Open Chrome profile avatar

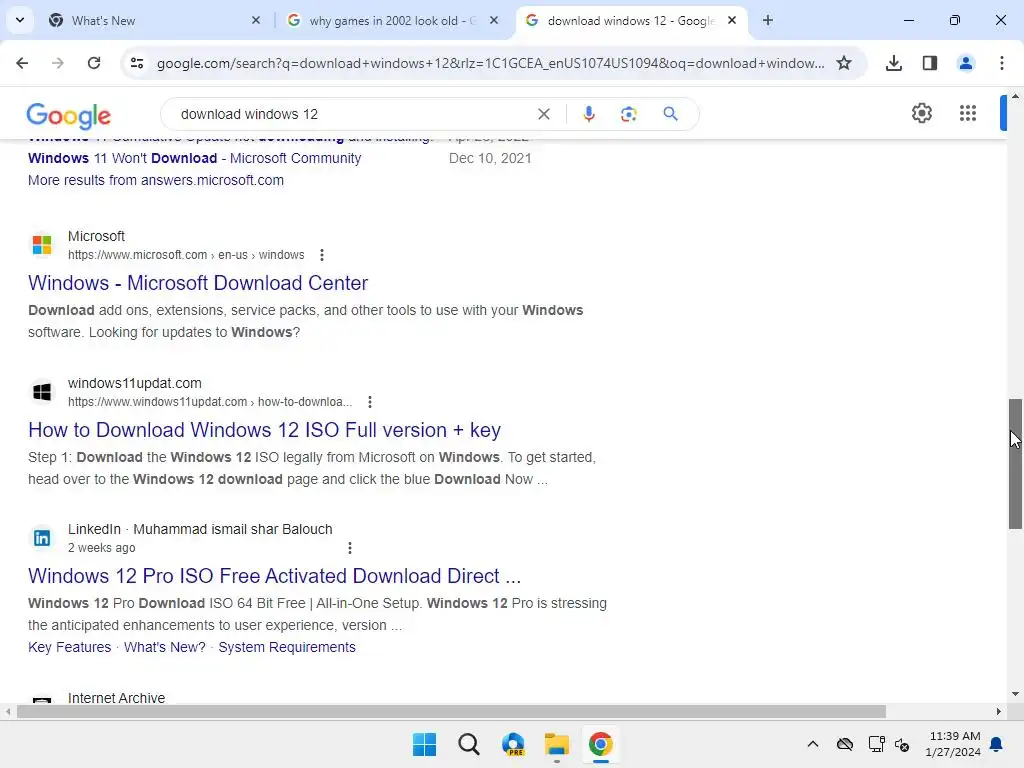pyautogui.click(x=966, y=63)
